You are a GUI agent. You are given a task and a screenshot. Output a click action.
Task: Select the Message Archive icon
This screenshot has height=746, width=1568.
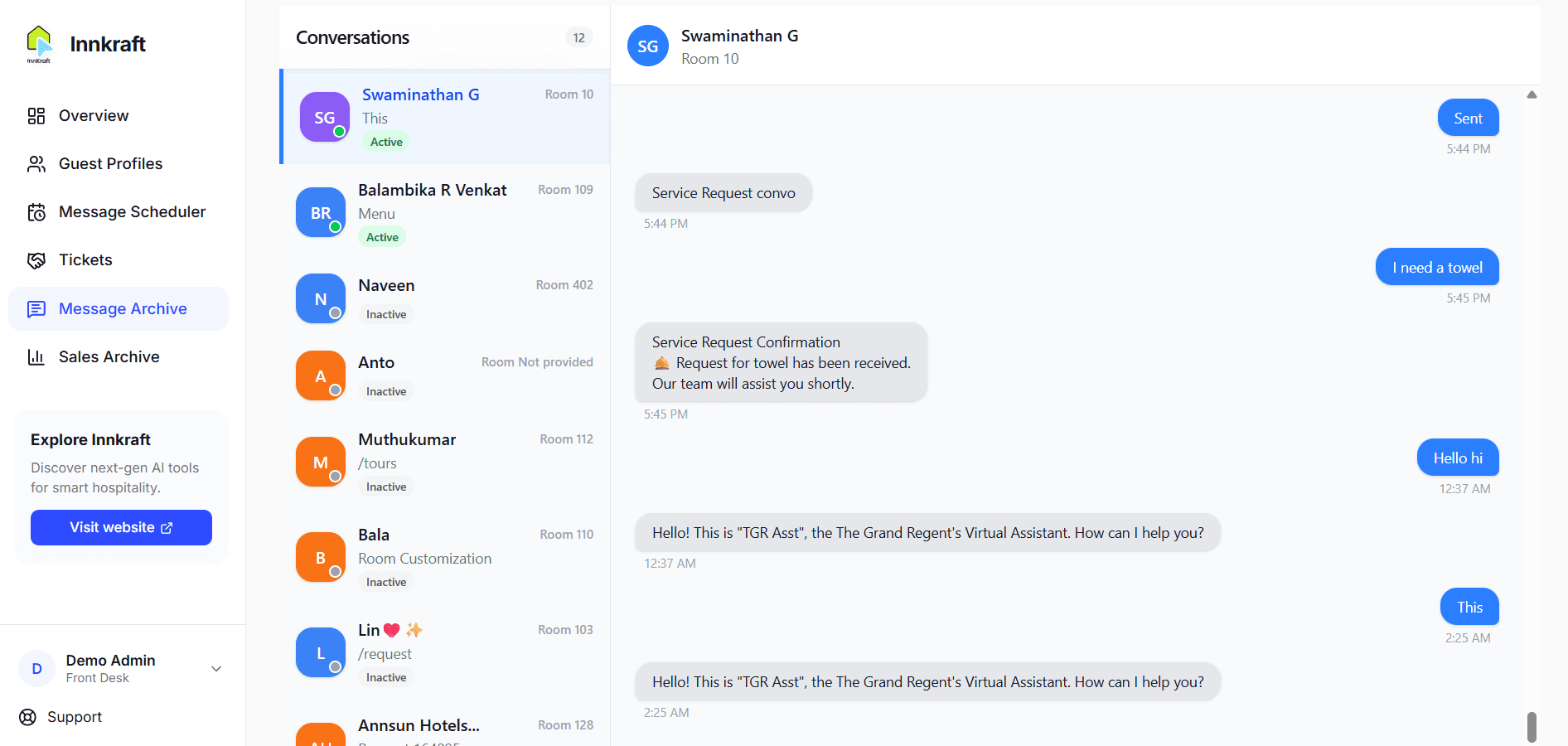[36, 308]
